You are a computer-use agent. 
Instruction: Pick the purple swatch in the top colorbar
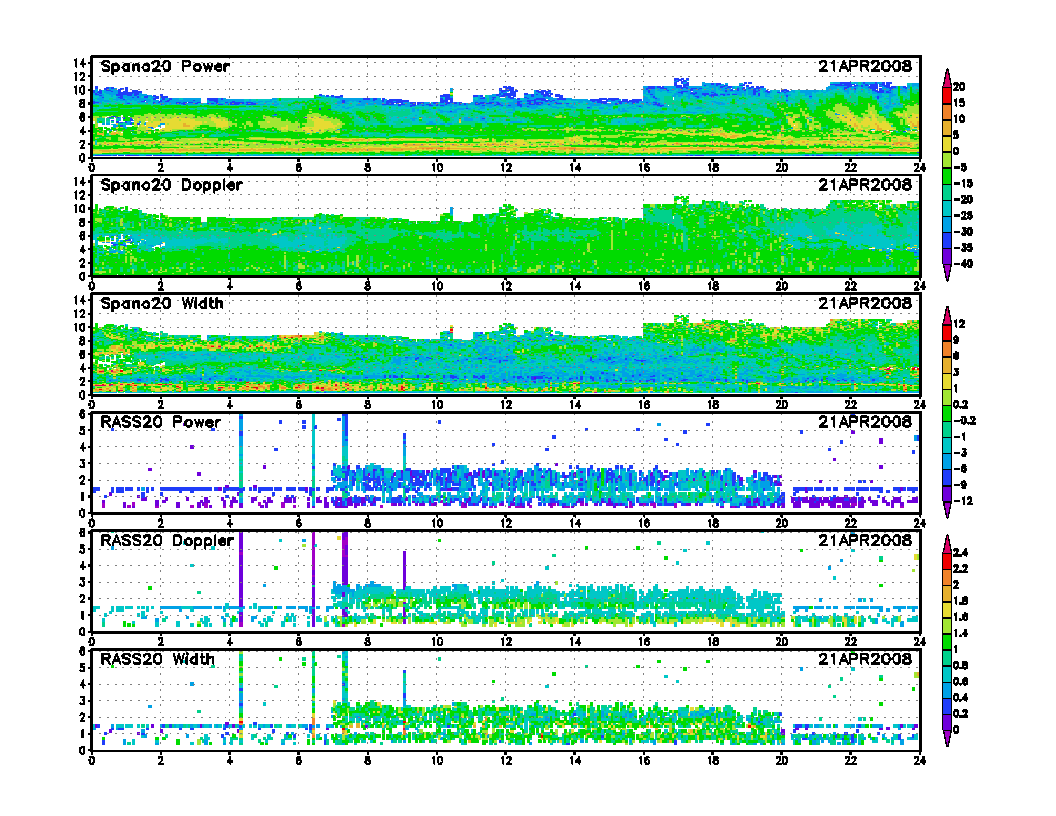pos(946,256)
